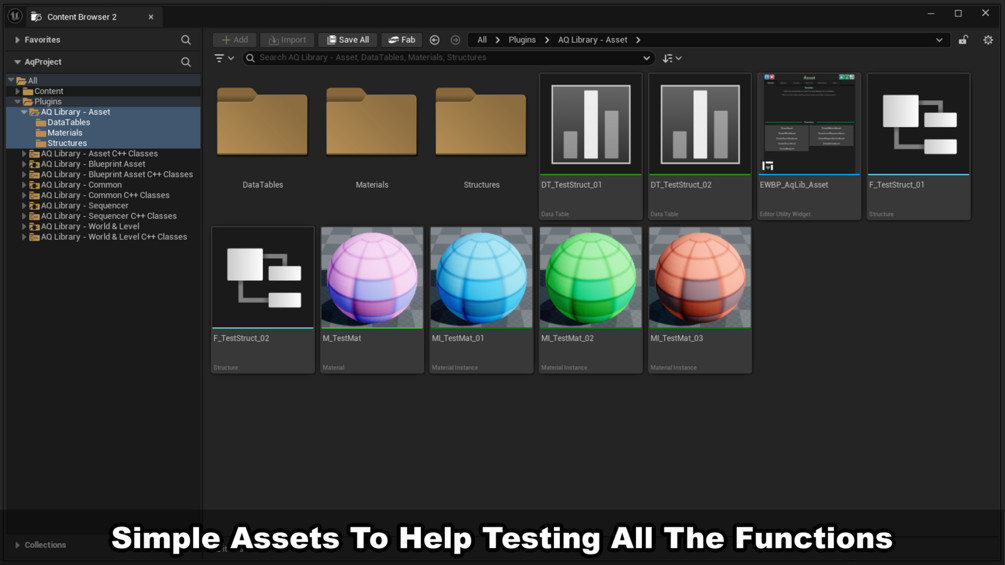Open Content Browser settings gear
The image size is (1005, 565).
tap(988, 40)
